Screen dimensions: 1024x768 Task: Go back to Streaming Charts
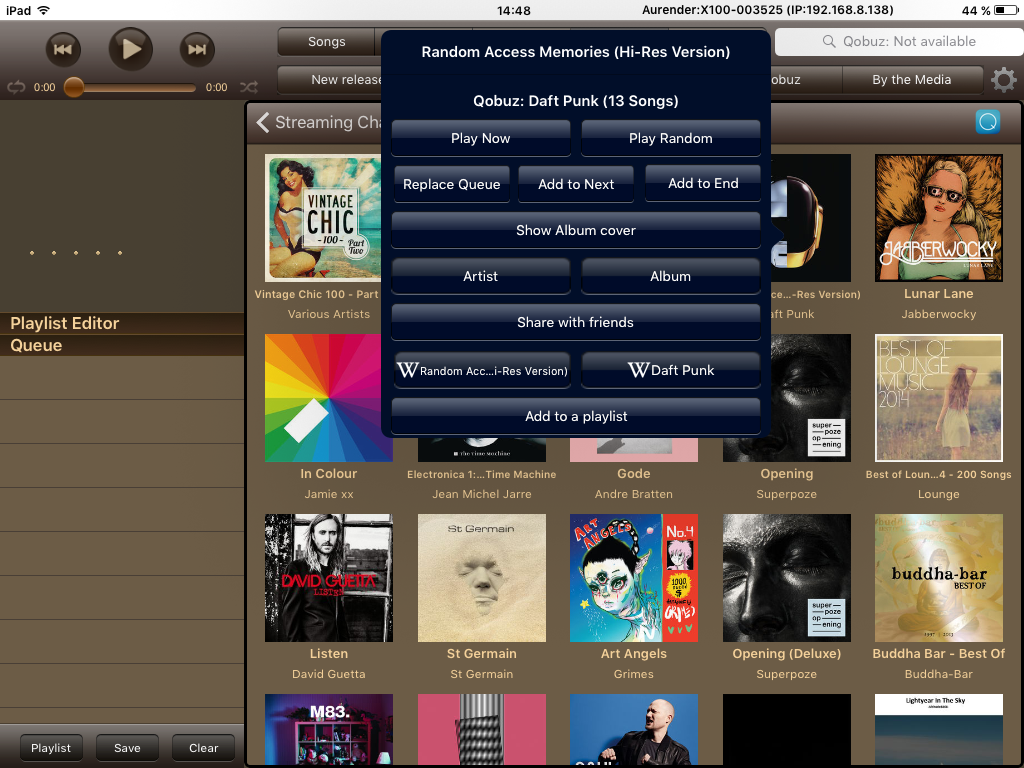[319, 122]
